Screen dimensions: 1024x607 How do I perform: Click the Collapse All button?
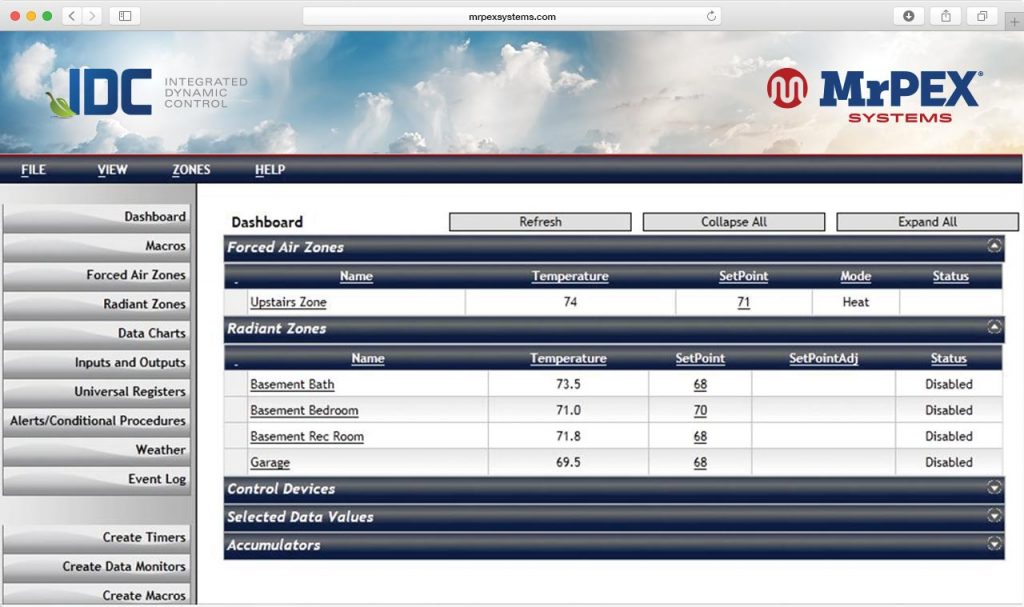[733, 222]
